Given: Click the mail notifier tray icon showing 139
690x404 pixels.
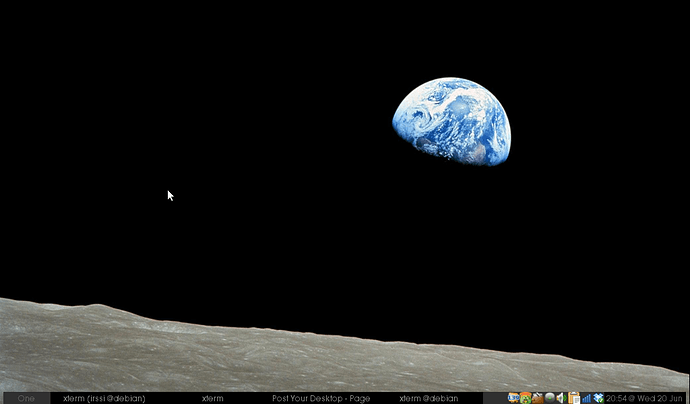Looking at the screenshot, I should [x=514, y=398].
